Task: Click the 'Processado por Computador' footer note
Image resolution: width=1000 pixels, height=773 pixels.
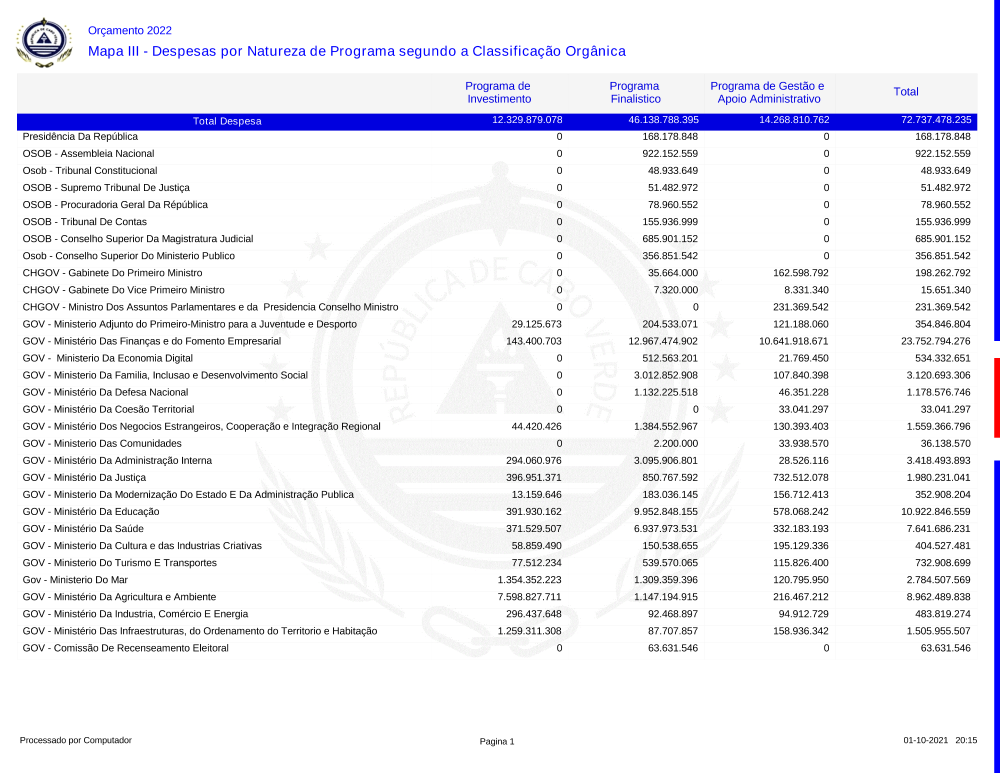Action: click(x=76, y=740)
